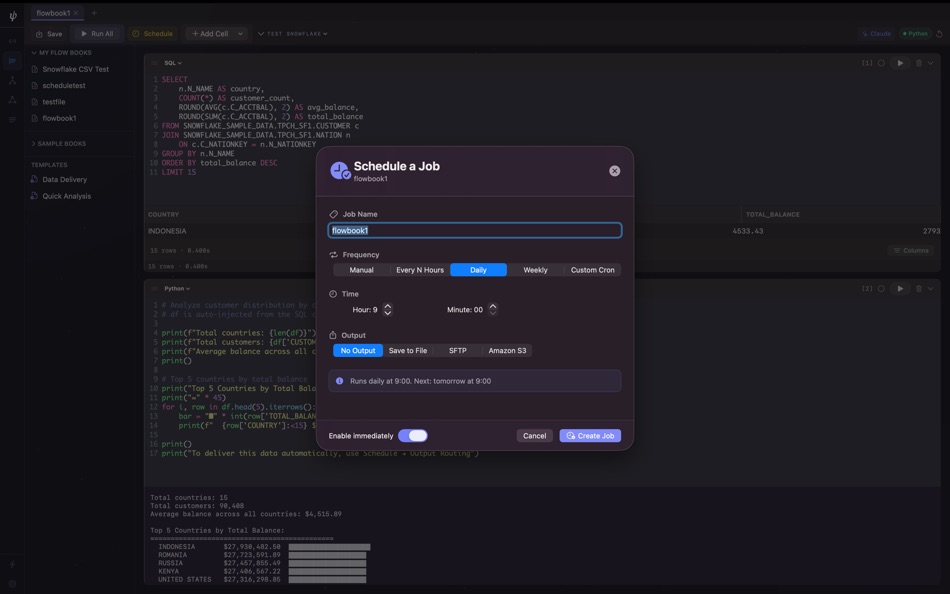Open the Save action in the toolbar
Viewport: 950px width, 594px height.
click(48, 33)
